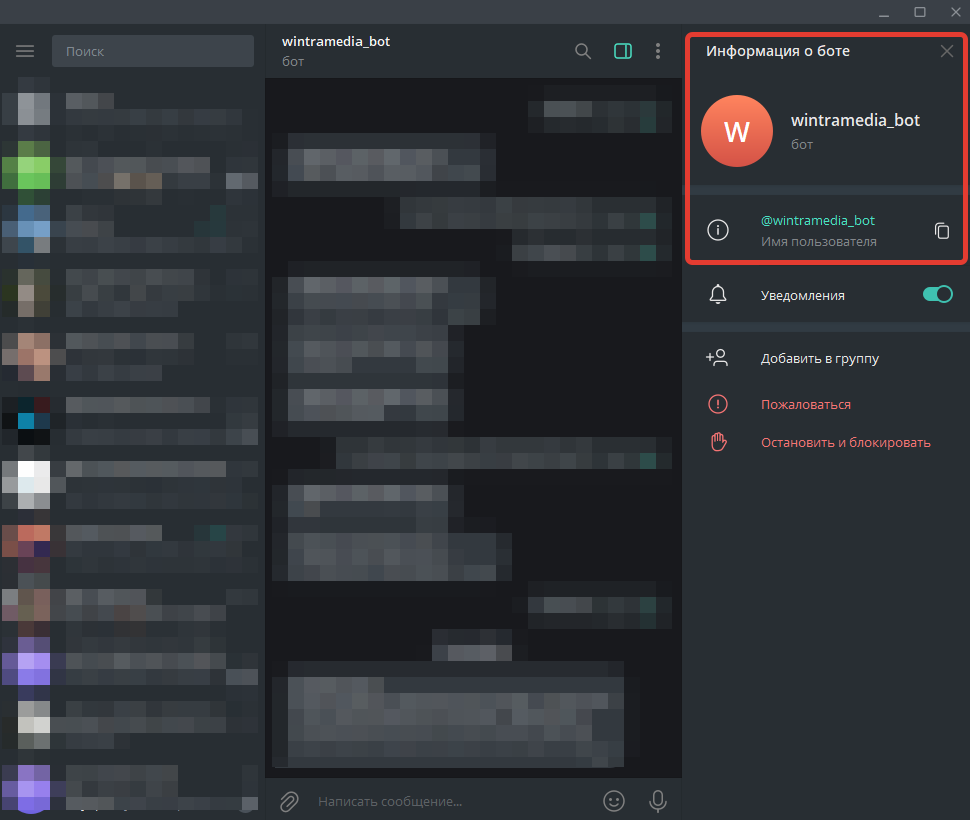Click the red hand block icon
Viewport: 970px width, 820px height.
(718, 442)
